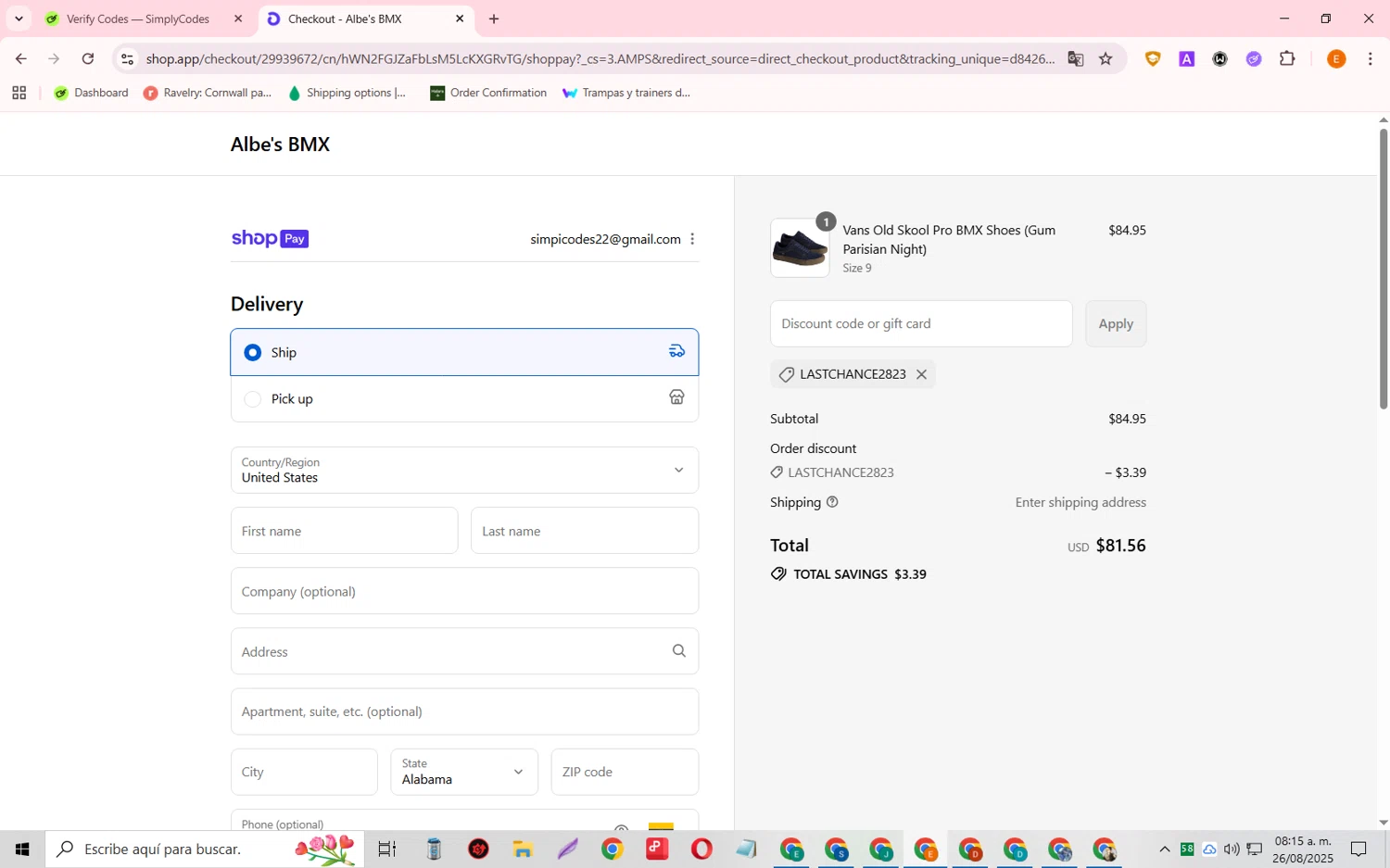Screen dimensions: 1390x868
Task: Click the Apply discount button
Action: (1116, 324)
